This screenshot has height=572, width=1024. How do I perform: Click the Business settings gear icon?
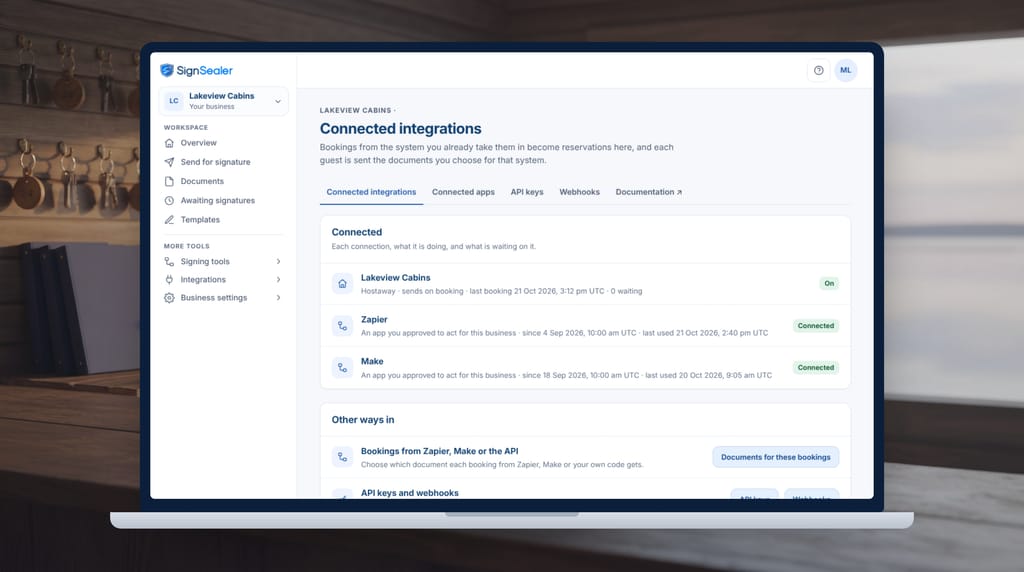(169, 298)
